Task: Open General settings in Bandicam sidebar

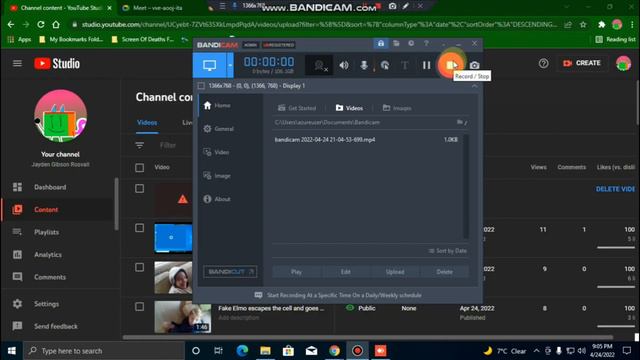Action: (x=219, y=129)
